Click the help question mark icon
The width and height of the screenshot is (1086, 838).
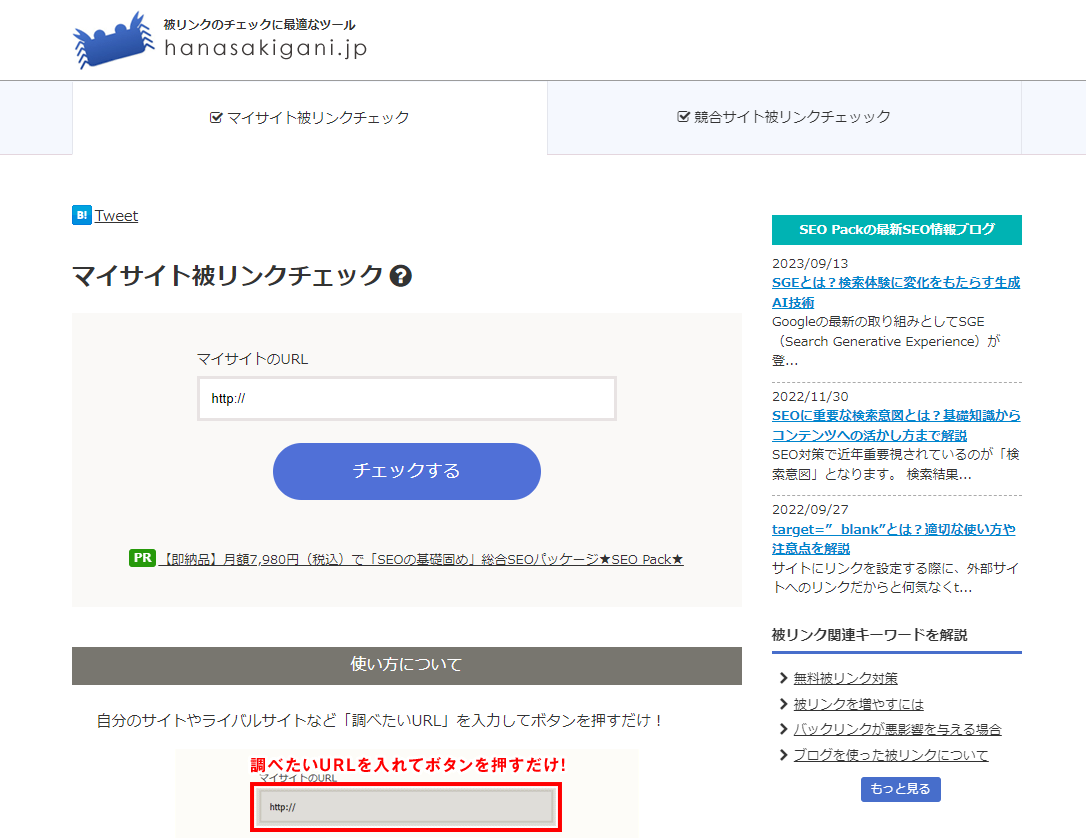click(401, 277)
